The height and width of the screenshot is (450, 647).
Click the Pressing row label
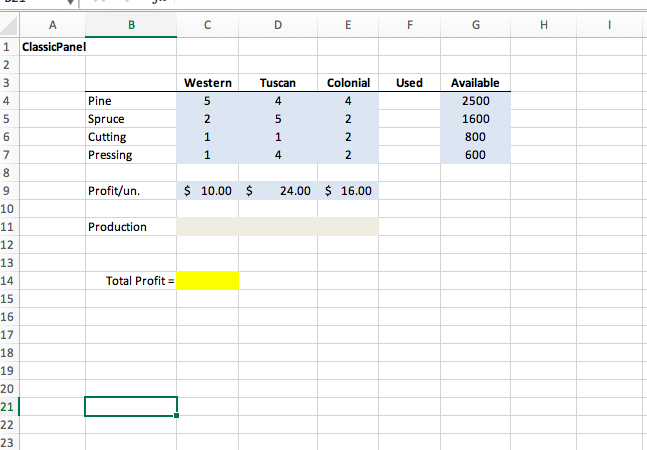[131, 155]
